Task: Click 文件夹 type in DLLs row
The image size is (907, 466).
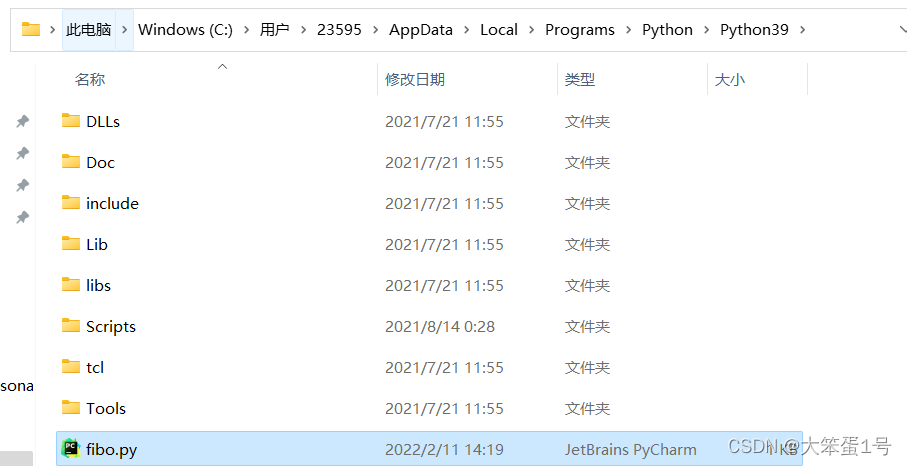Action: coord(587,121)
